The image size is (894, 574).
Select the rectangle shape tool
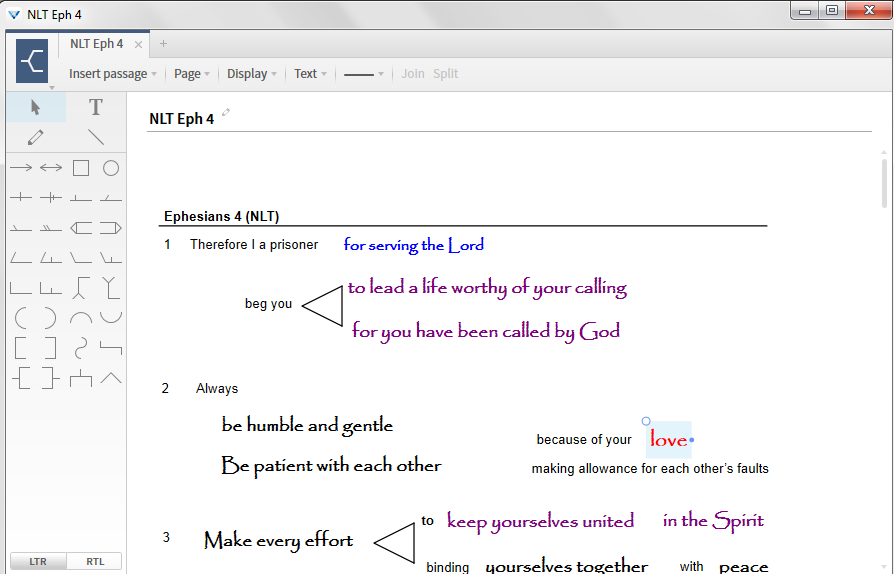point(81,168)
